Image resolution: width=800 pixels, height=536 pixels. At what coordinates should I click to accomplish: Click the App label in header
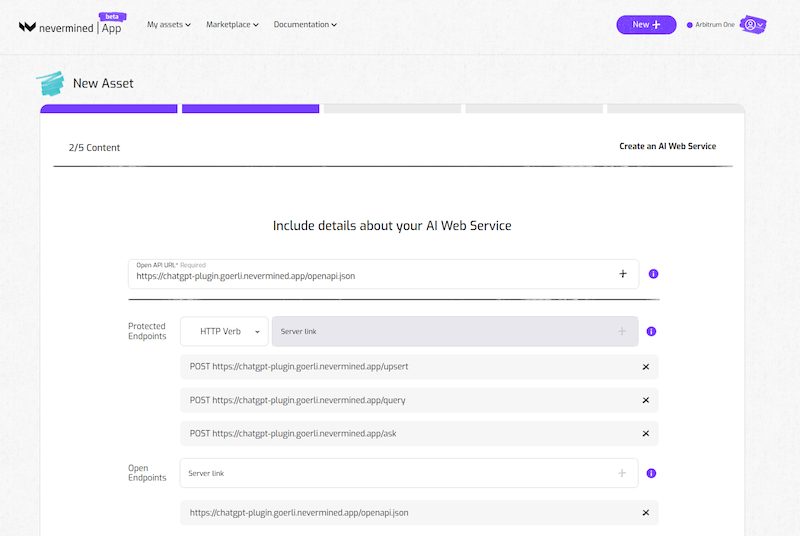[x=111, y=28]
